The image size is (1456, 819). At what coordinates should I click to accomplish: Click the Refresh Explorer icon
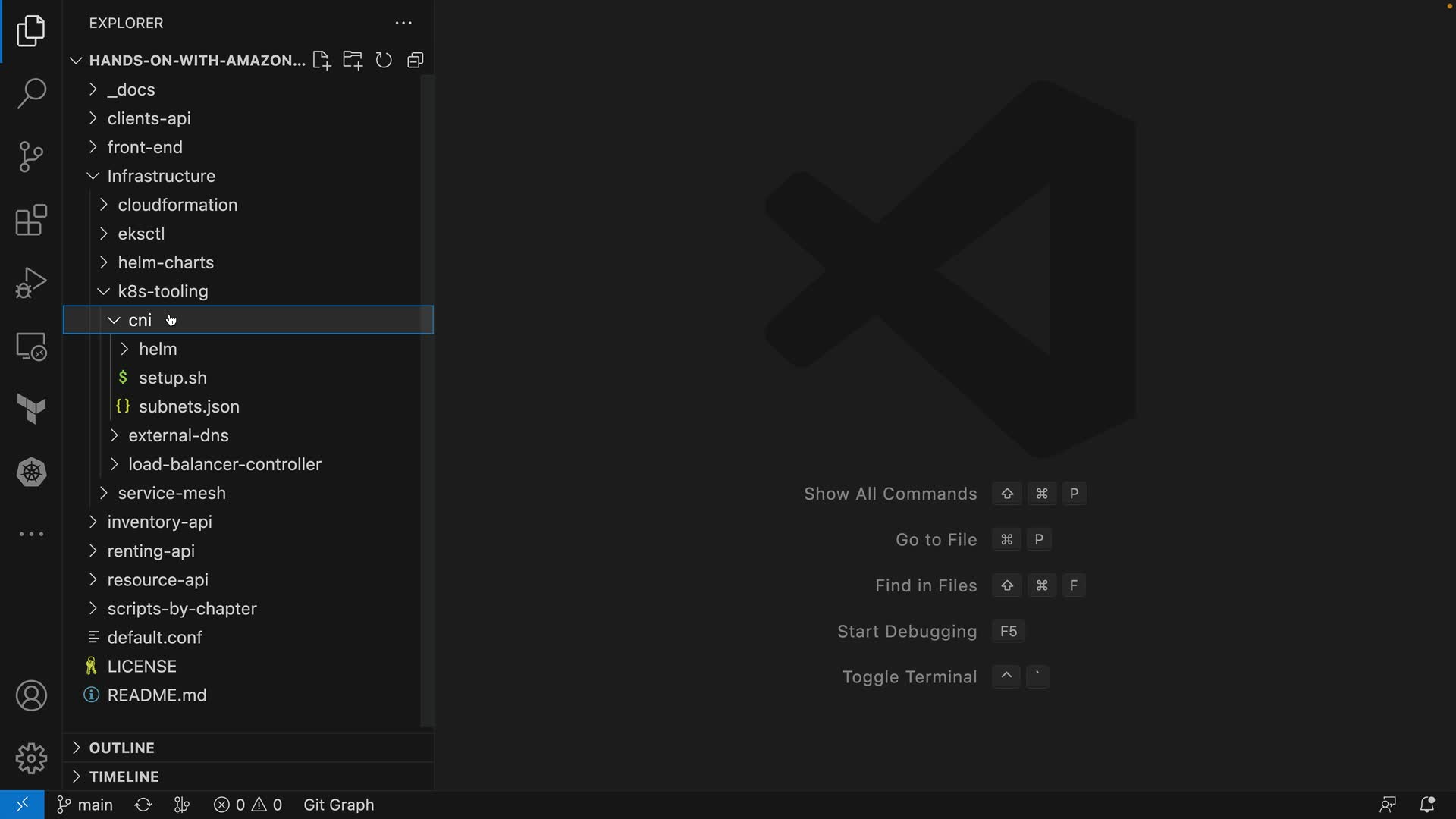coord(384,61)
